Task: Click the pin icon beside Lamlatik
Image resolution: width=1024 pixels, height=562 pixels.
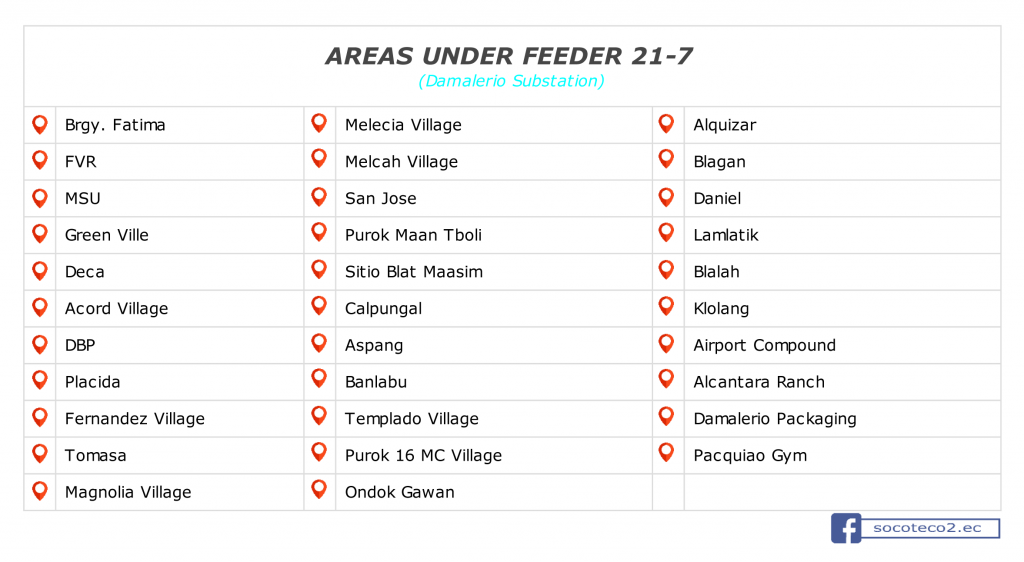Action: click(667, 233)
